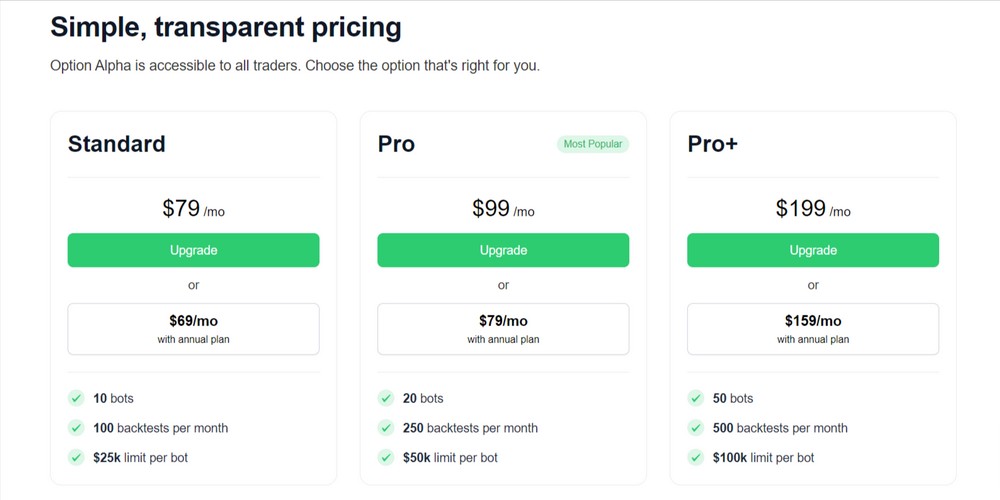Click the checkmark beside 250 backtests per month
Viewport: 1000px width, 500px height.
click(x=386, y=428)
